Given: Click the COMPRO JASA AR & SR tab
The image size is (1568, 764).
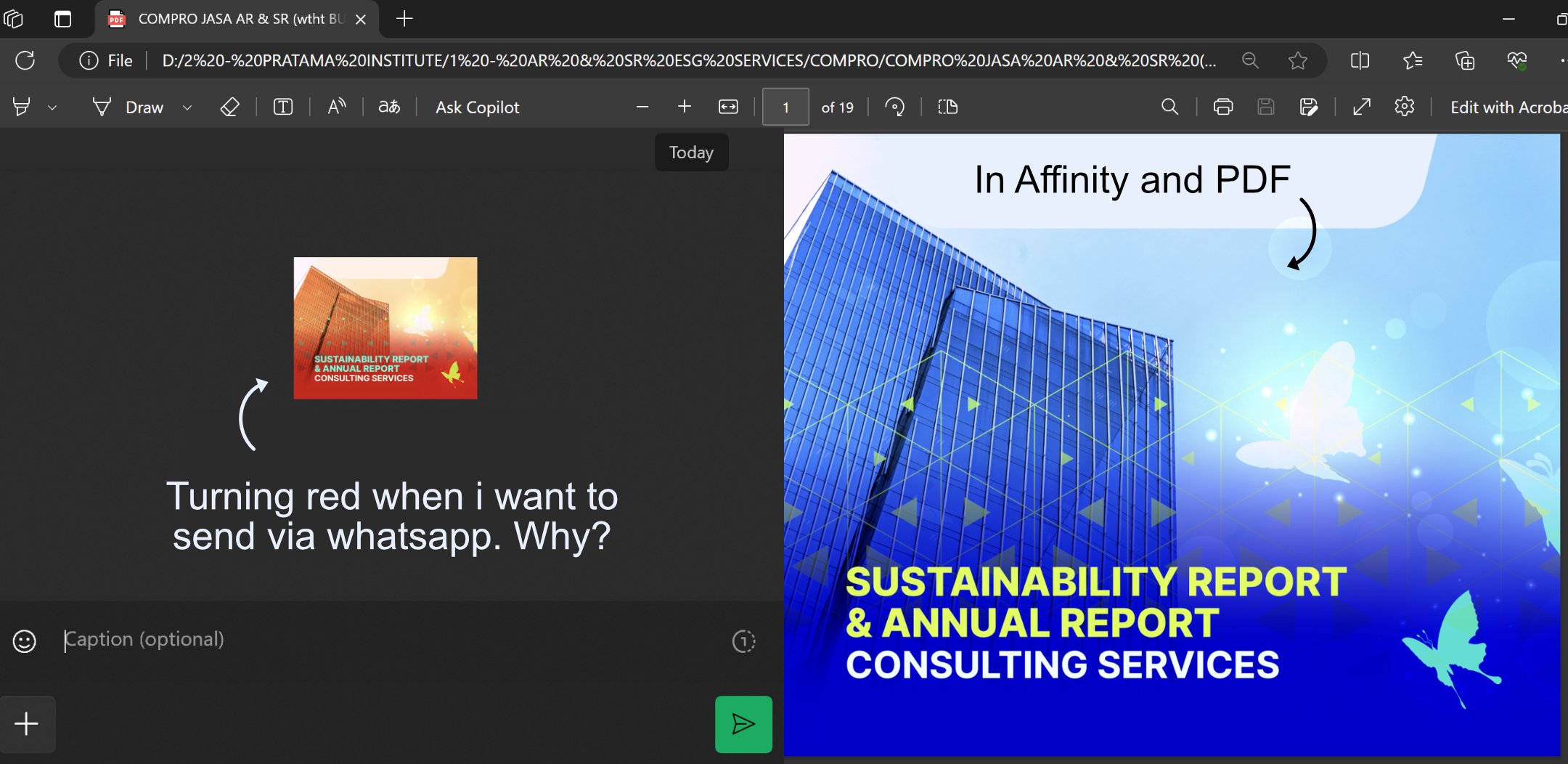Looking at the screenshot, I should [x=232, y=19].
